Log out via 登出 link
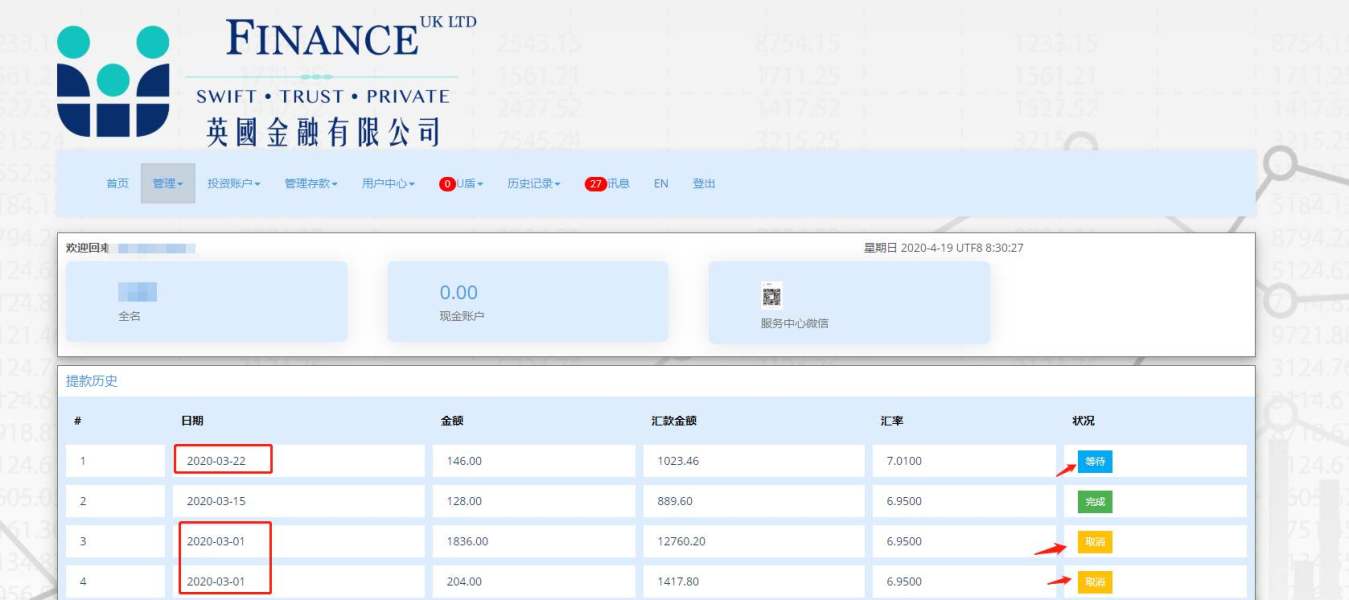 coord(704,184)
